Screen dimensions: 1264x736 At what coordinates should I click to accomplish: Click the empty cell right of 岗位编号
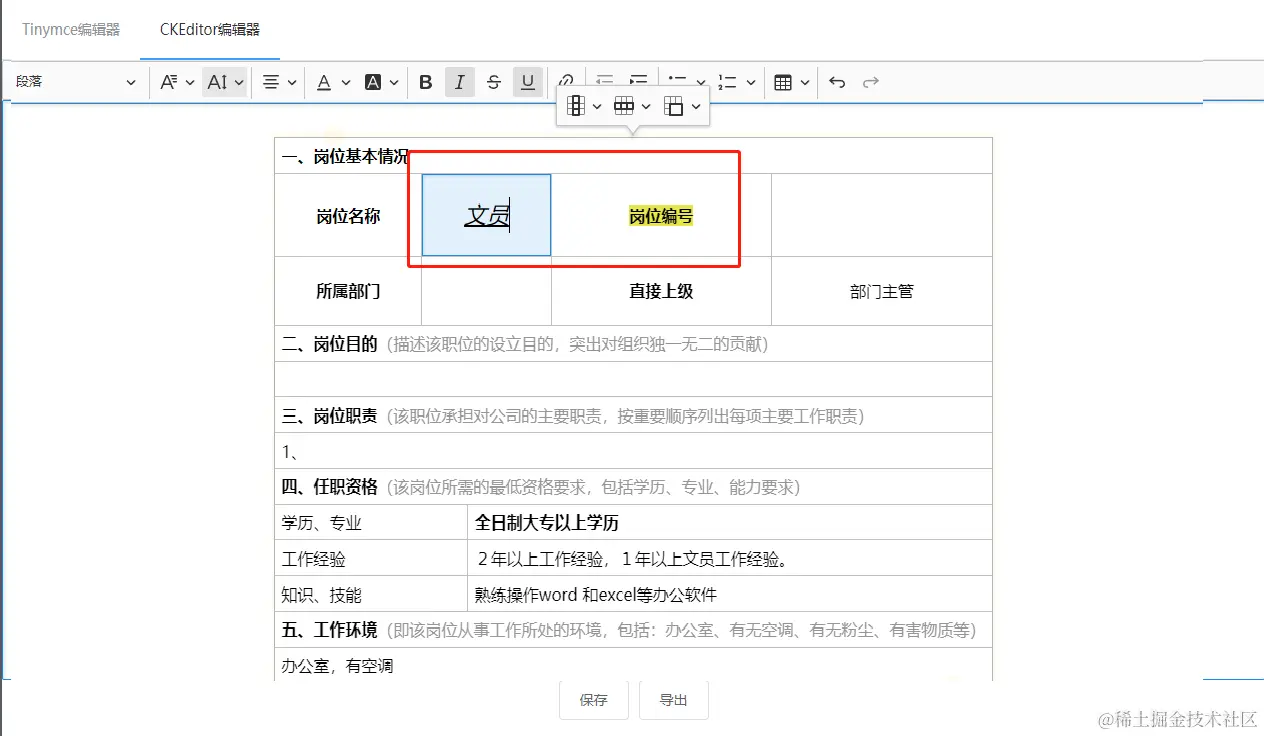click(882, 215)
